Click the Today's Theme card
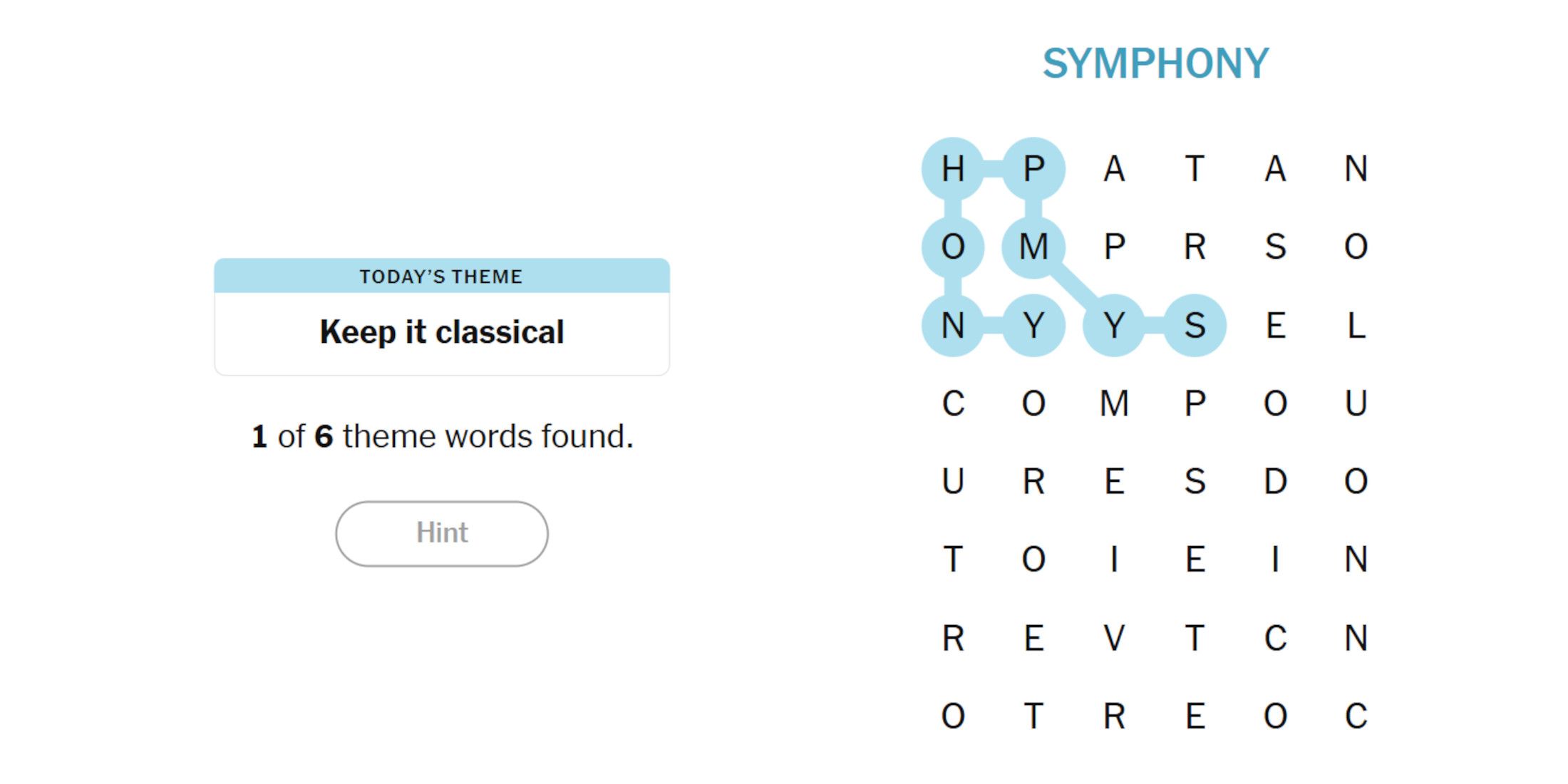 click(442, 317)
